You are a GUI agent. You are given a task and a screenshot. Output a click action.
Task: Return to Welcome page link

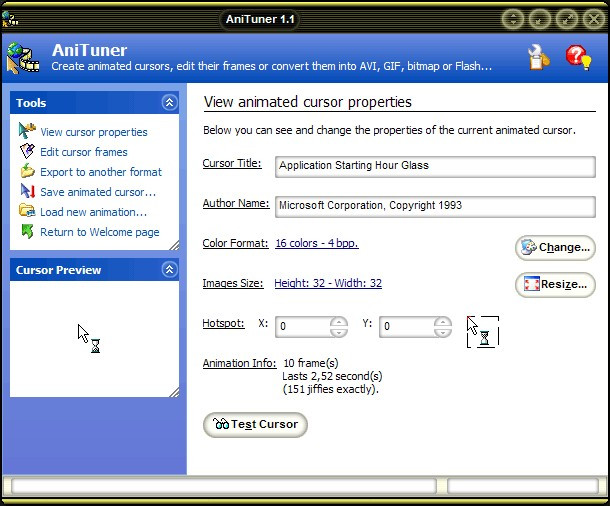click(100, 232)
